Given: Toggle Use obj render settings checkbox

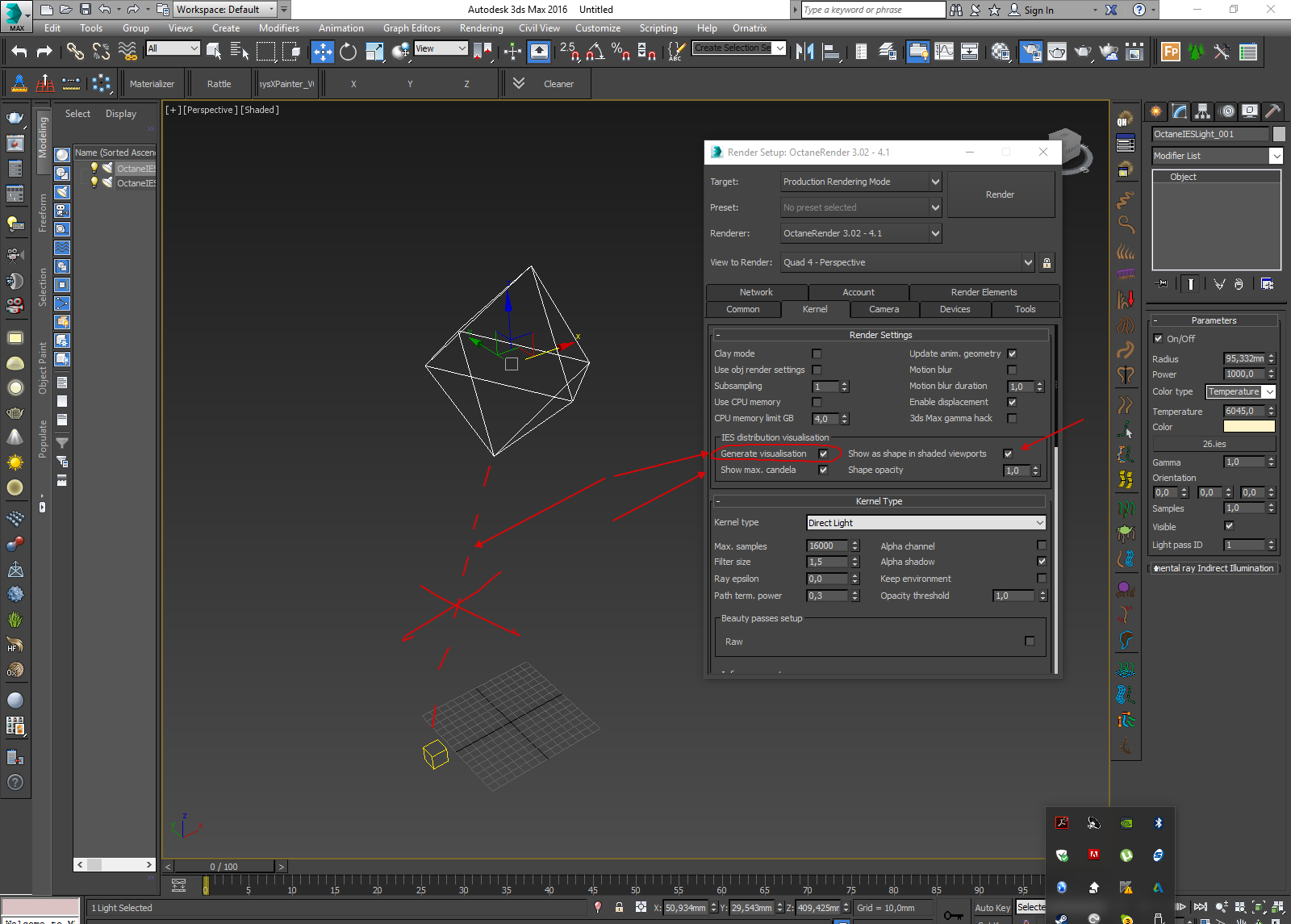Looking at the screenshot, I should (x=817, y=370).
